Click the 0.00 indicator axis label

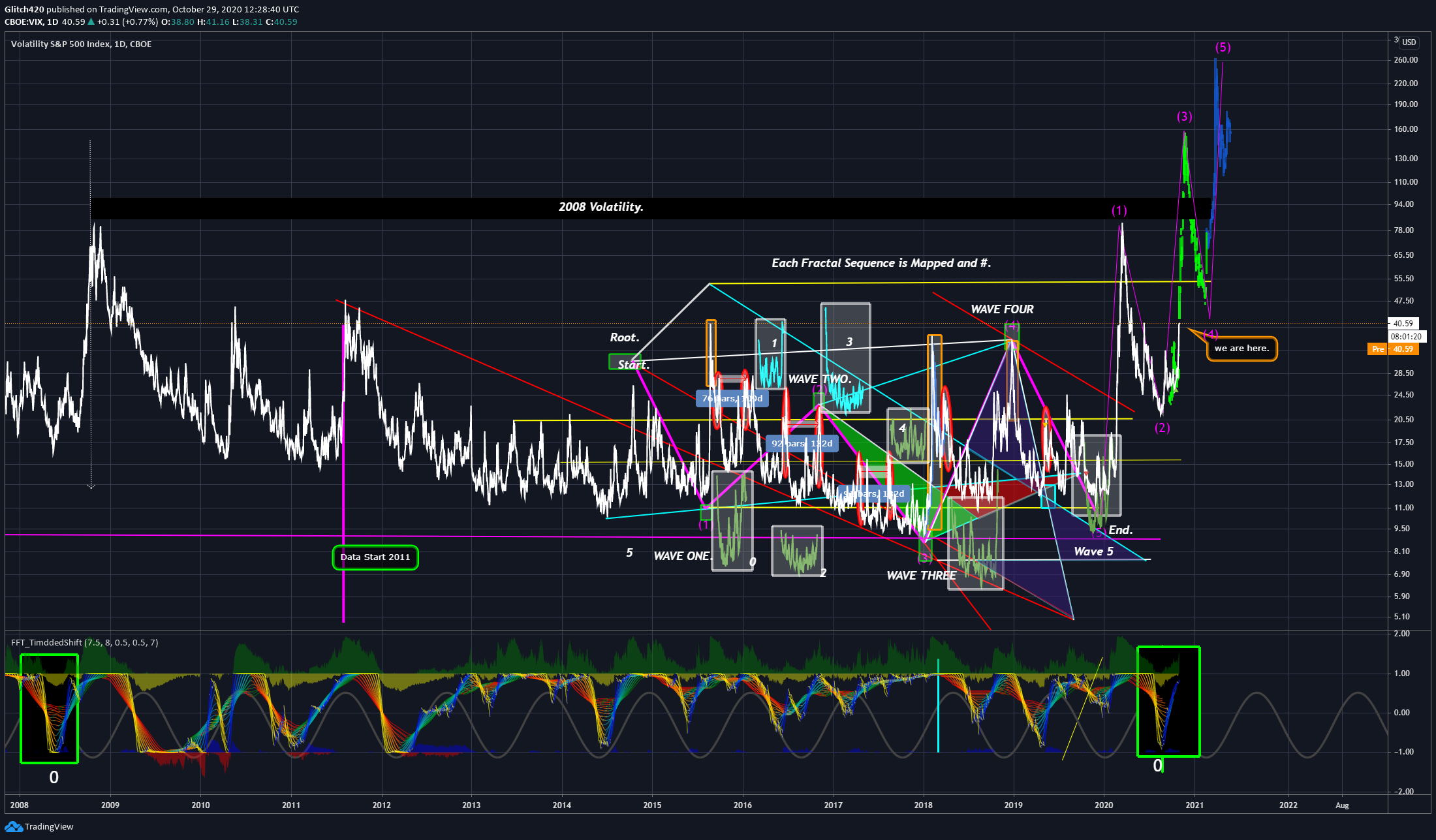pyautogui.click(x=1401, y=713)
